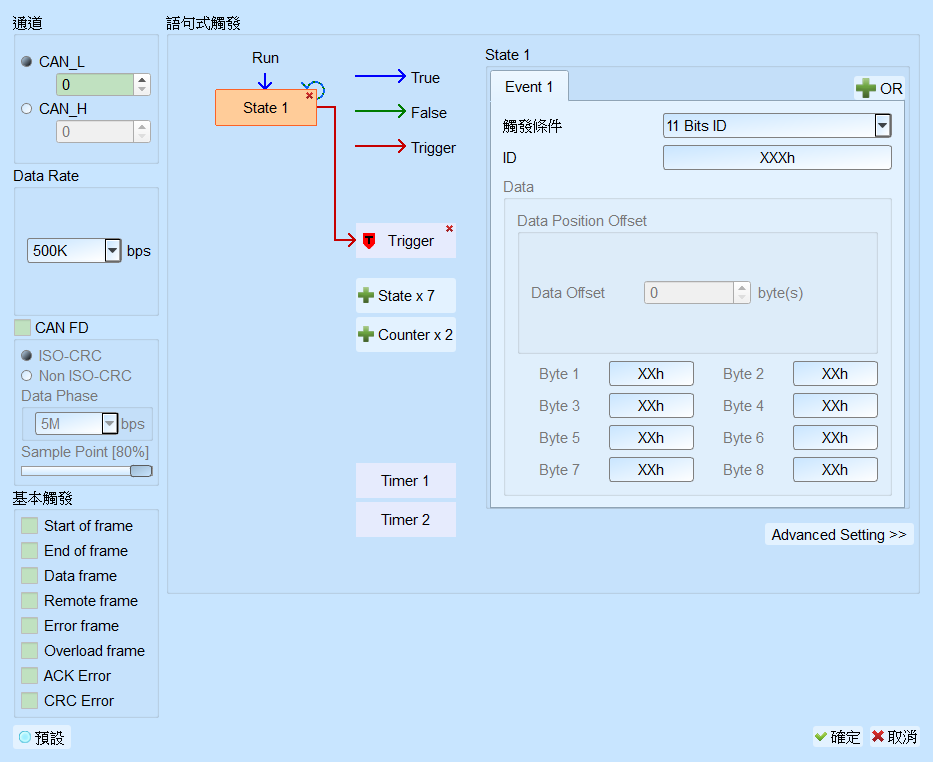Enable the CAN FD checkbox
The height and width of the screenshot is (762, 933).
[23, 328]
